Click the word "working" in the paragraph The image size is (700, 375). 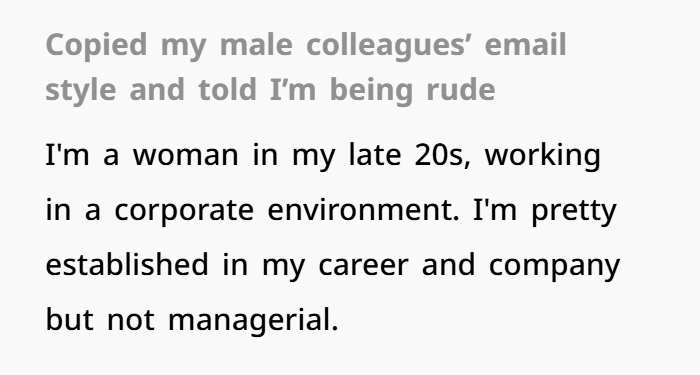coord(542,157)
